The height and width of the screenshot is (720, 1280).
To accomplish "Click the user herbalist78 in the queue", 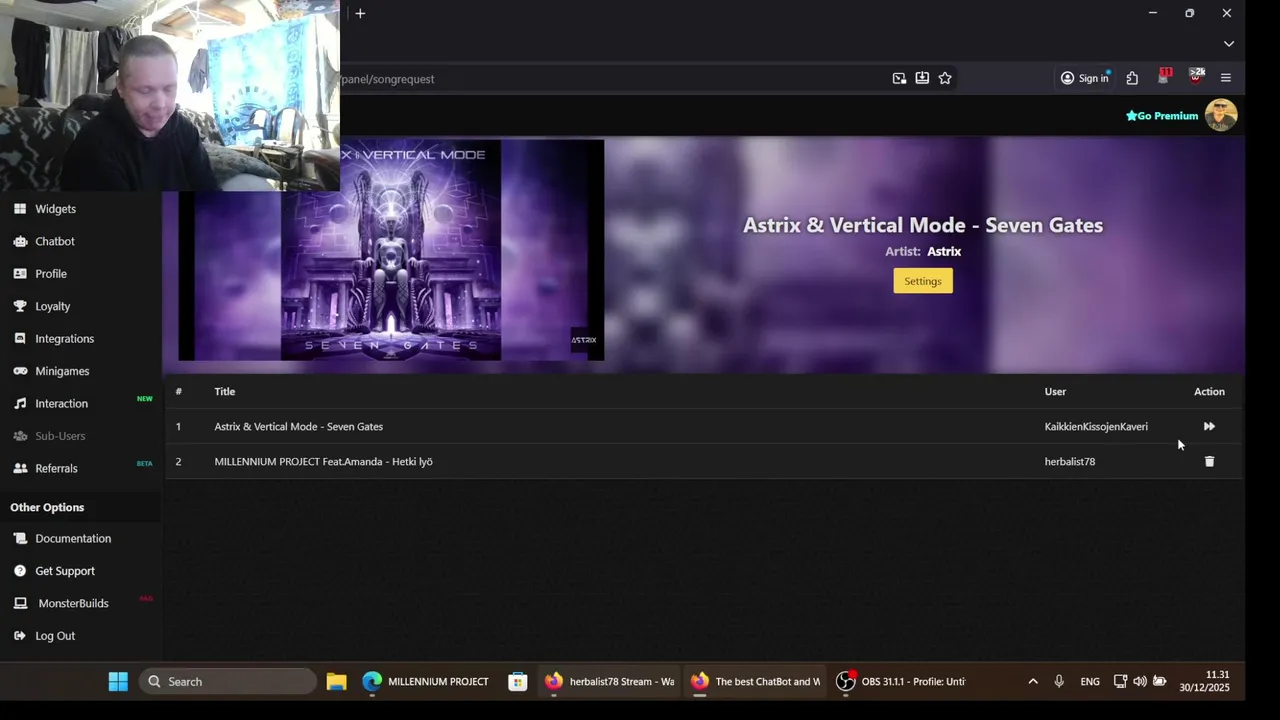I will tap(1070, 462).
